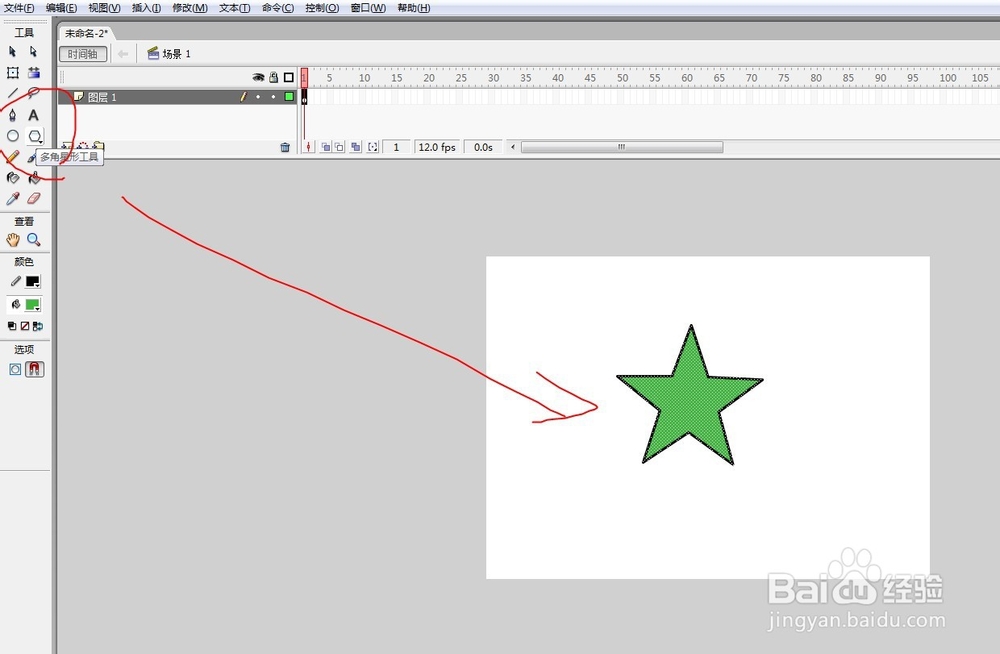Toggle show all layers as outlines
Screen dimensions: 1000x654
click(x=289, y=77)
